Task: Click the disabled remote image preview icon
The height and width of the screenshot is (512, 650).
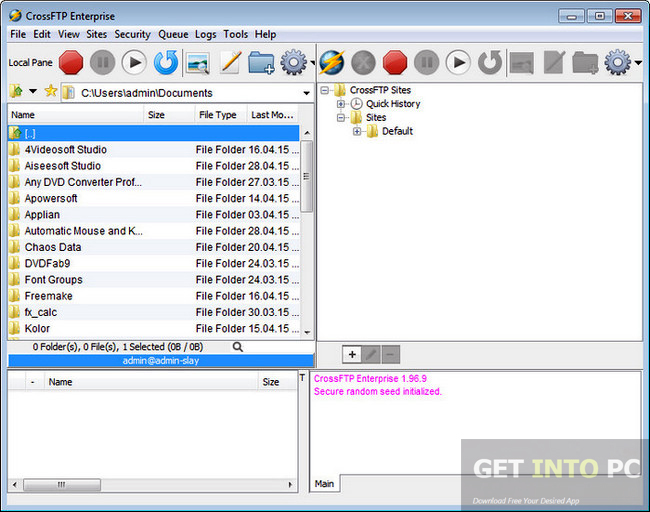Action: click(x=522, y=63)
